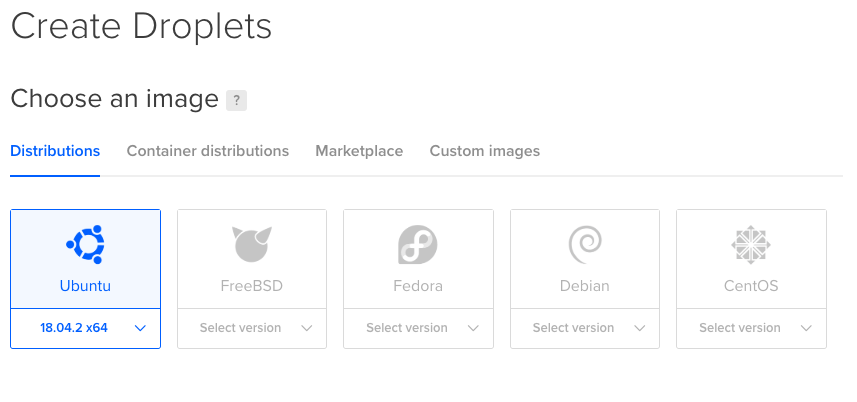Click the CentOS logo icon
Image resolution: width=857 pixels, height=402 pixels.
(x=751, y=244)
